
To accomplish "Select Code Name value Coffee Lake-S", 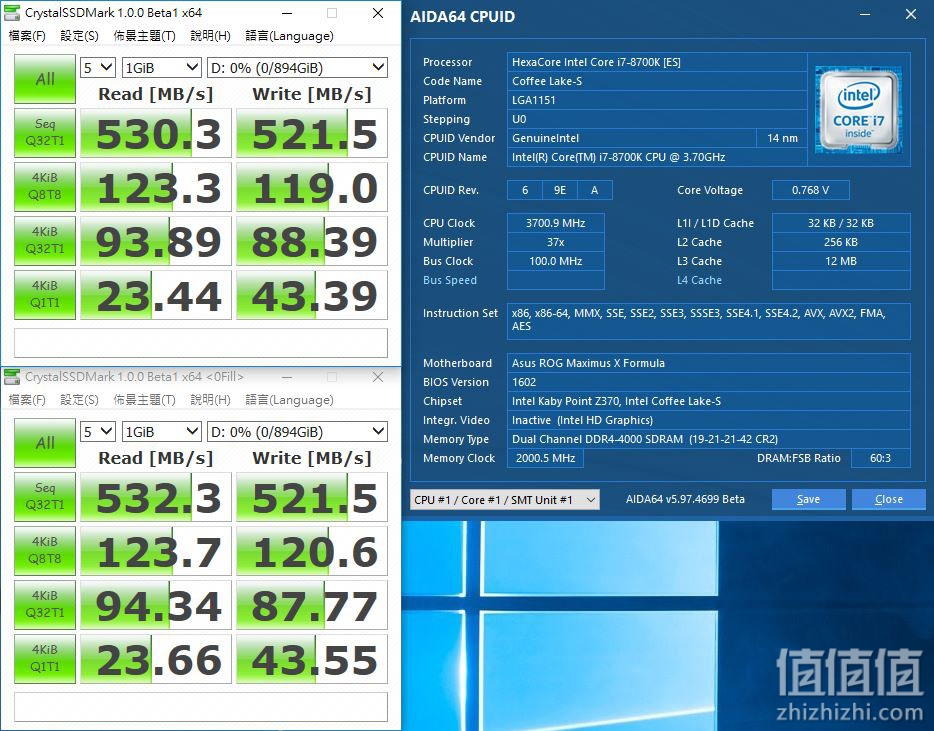I will tap(656, 81).
